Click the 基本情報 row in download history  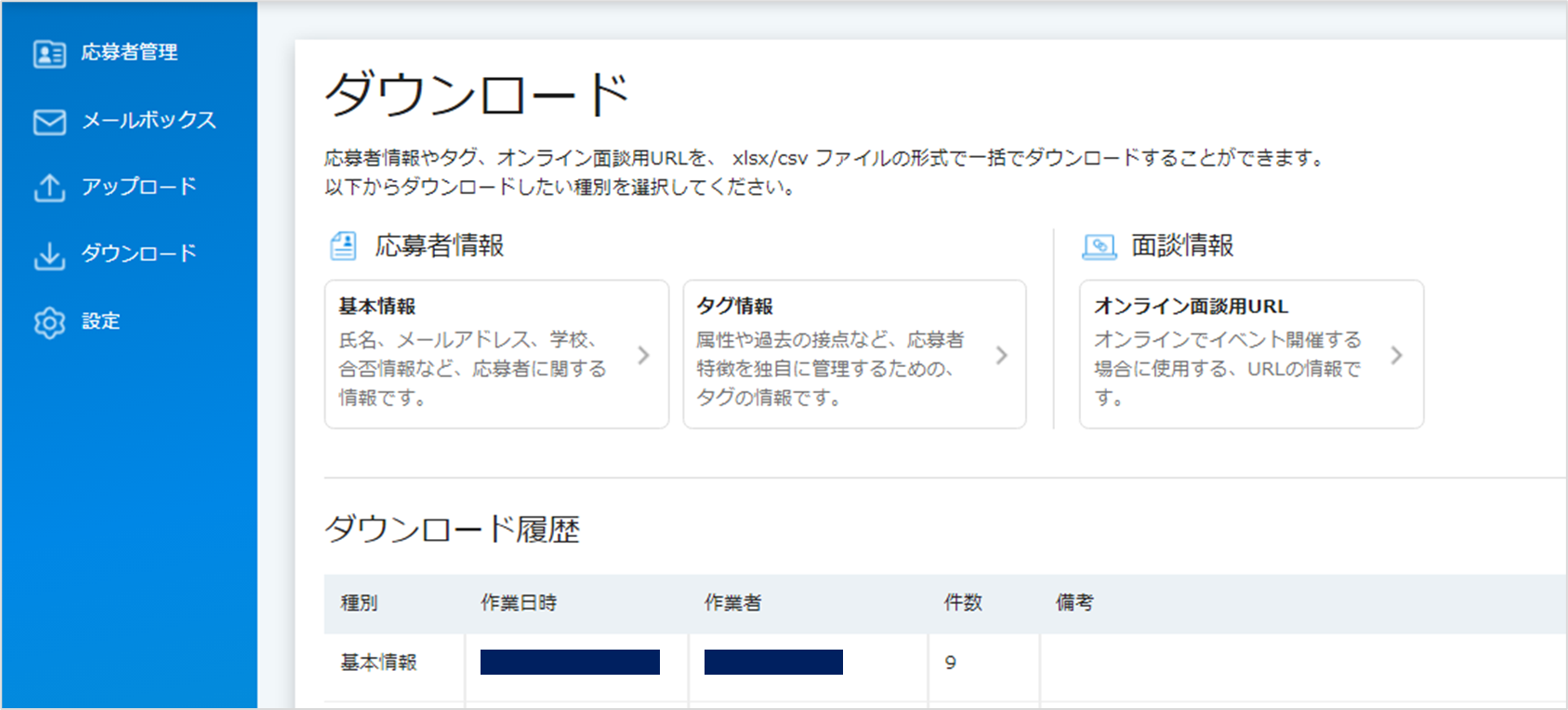945,663
